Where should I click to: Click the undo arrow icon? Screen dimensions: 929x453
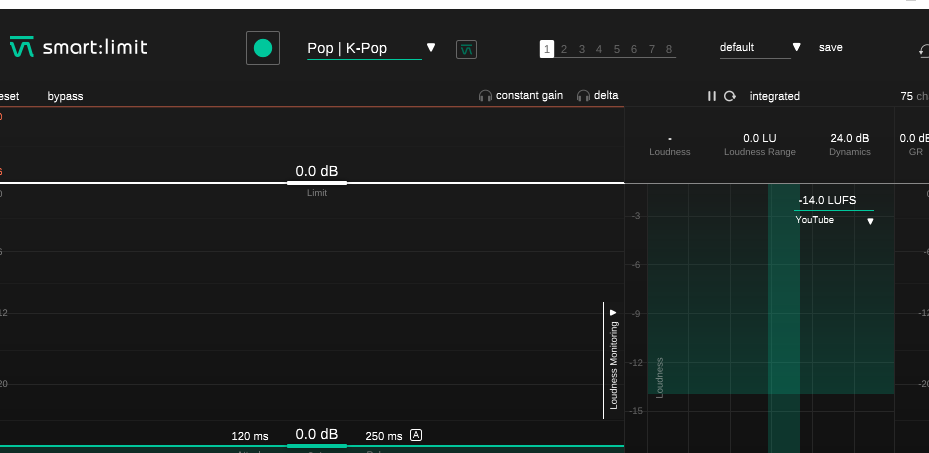(x=924, y=51)
